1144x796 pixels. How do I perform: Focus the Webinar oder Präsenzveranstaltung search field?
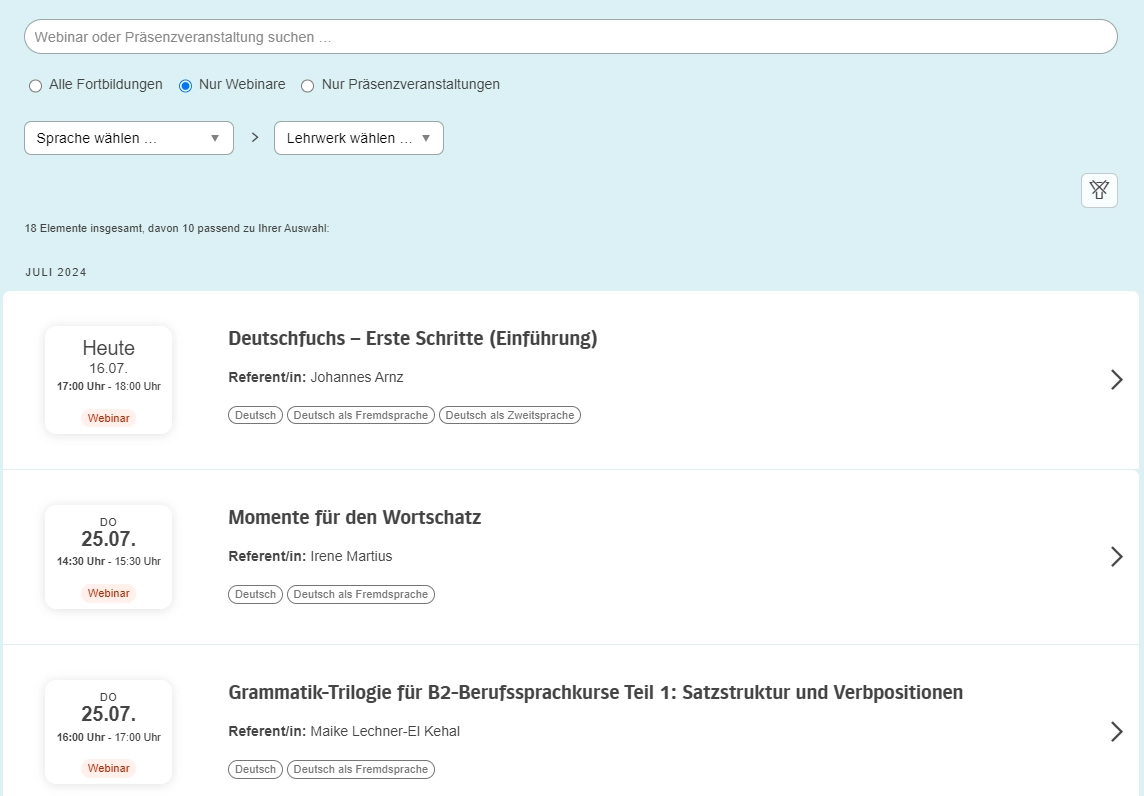tap(570, 37)
